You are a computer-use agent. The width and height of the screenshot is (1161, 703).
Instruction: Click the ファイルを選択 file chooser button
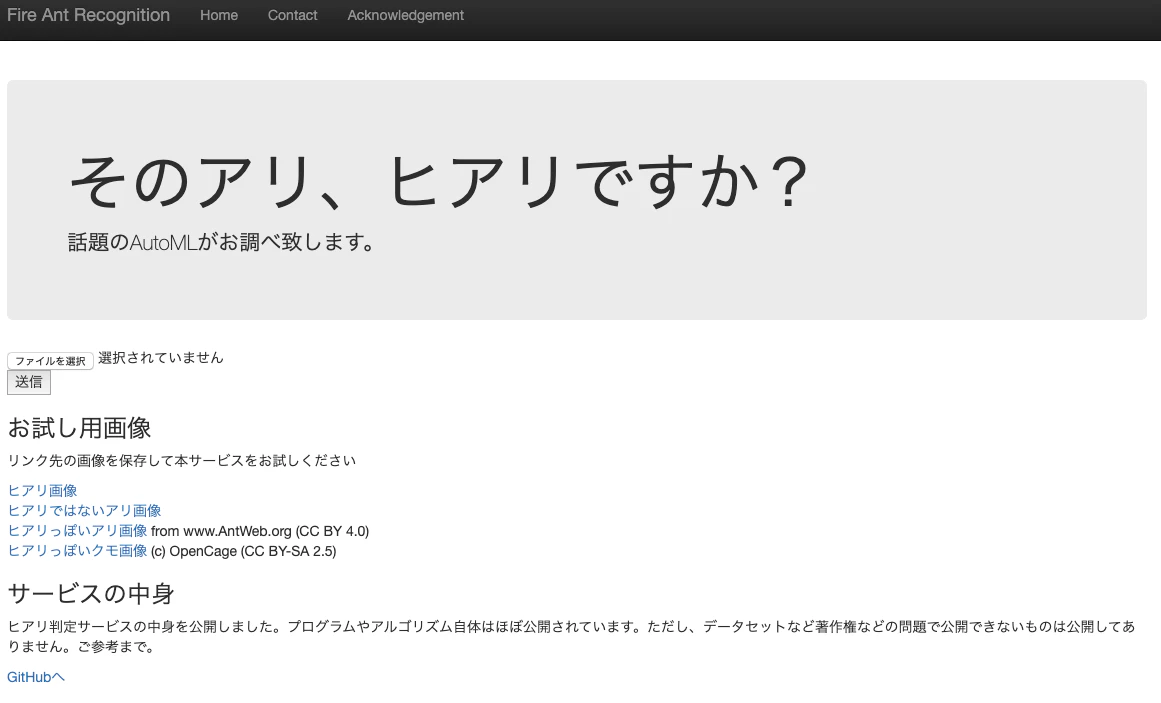[50, 361]
